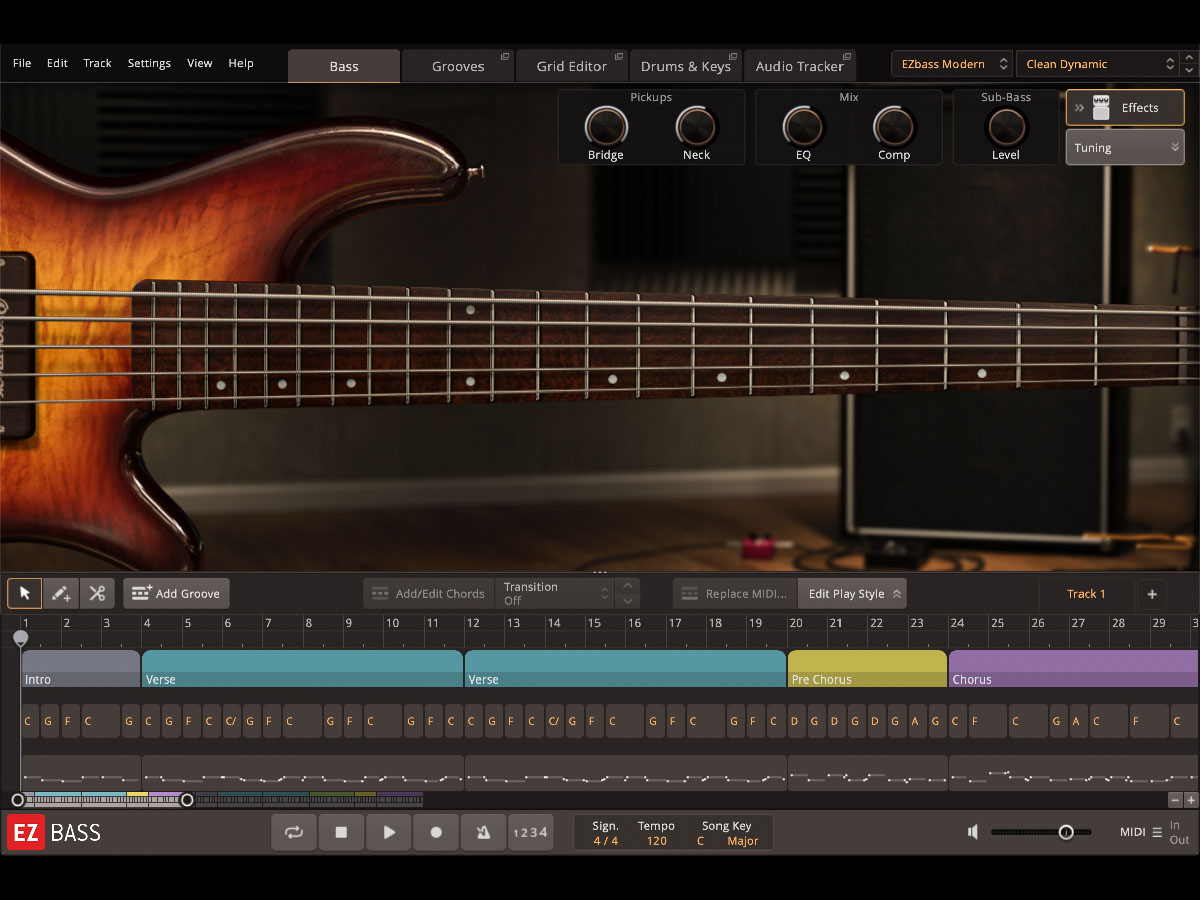Screen dimensions: 1200x900
Task: Mute output with the speaker icon
Action: coord(973,832)
